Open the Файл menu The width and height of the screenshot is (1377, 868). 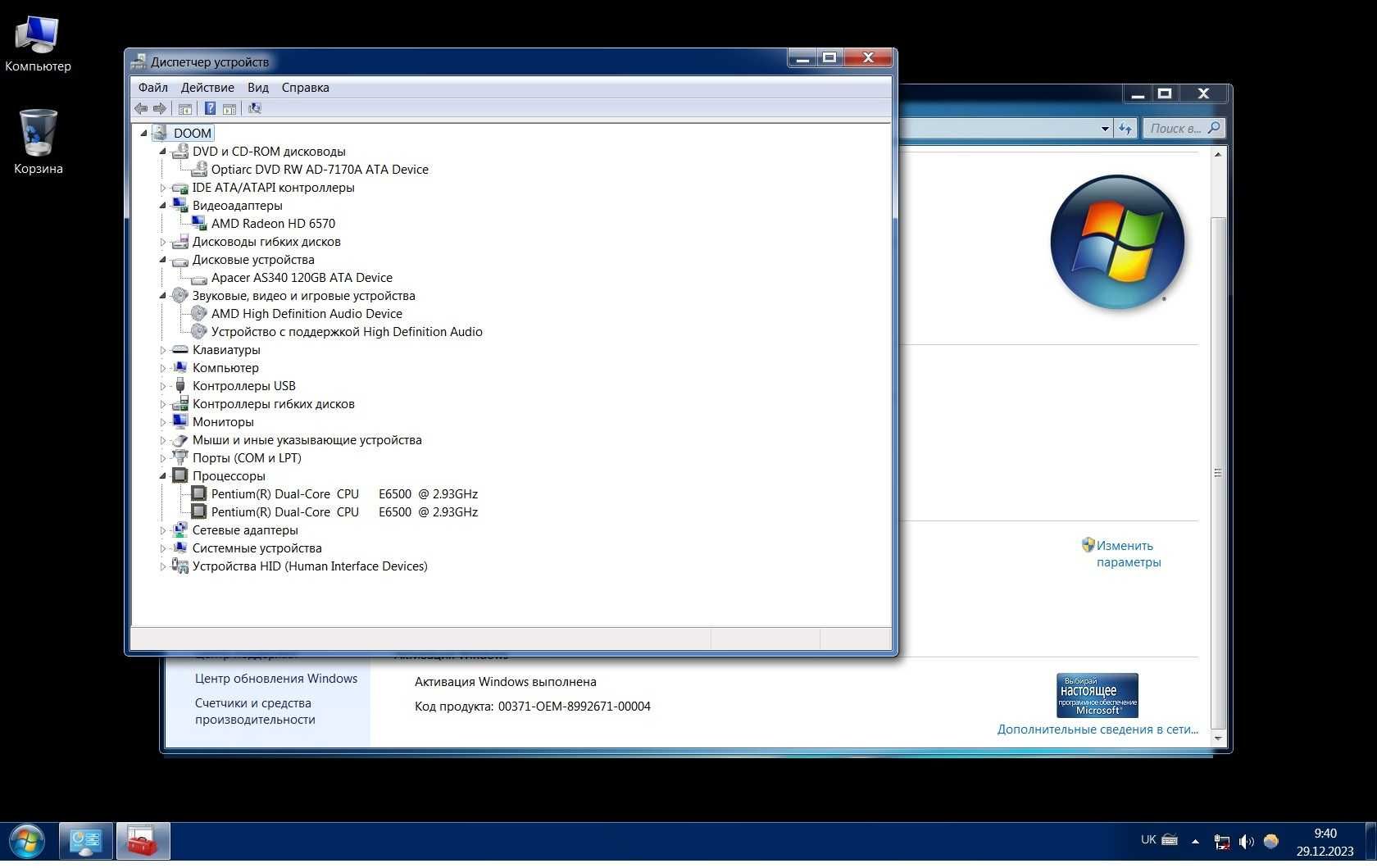(x=152, y=88)
